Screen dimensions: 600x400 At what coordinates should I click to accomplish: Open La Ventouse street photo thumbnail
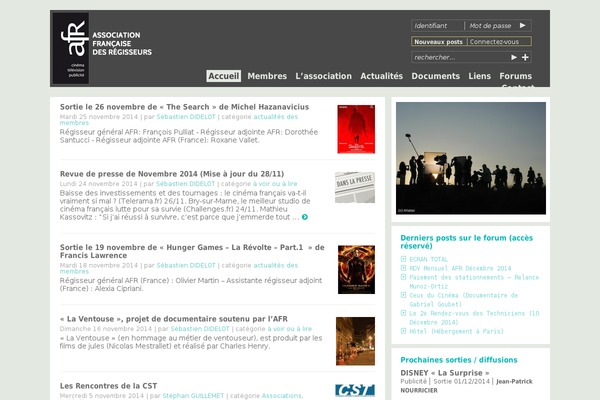pyautogui.click(x=355, y=341)
